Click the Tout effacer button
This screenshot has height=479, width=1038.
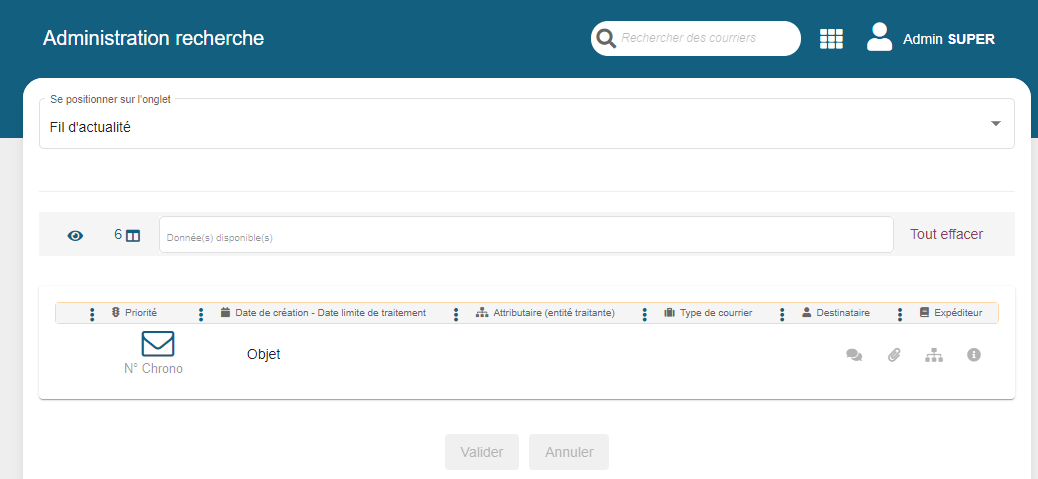[x=946, y=234]
